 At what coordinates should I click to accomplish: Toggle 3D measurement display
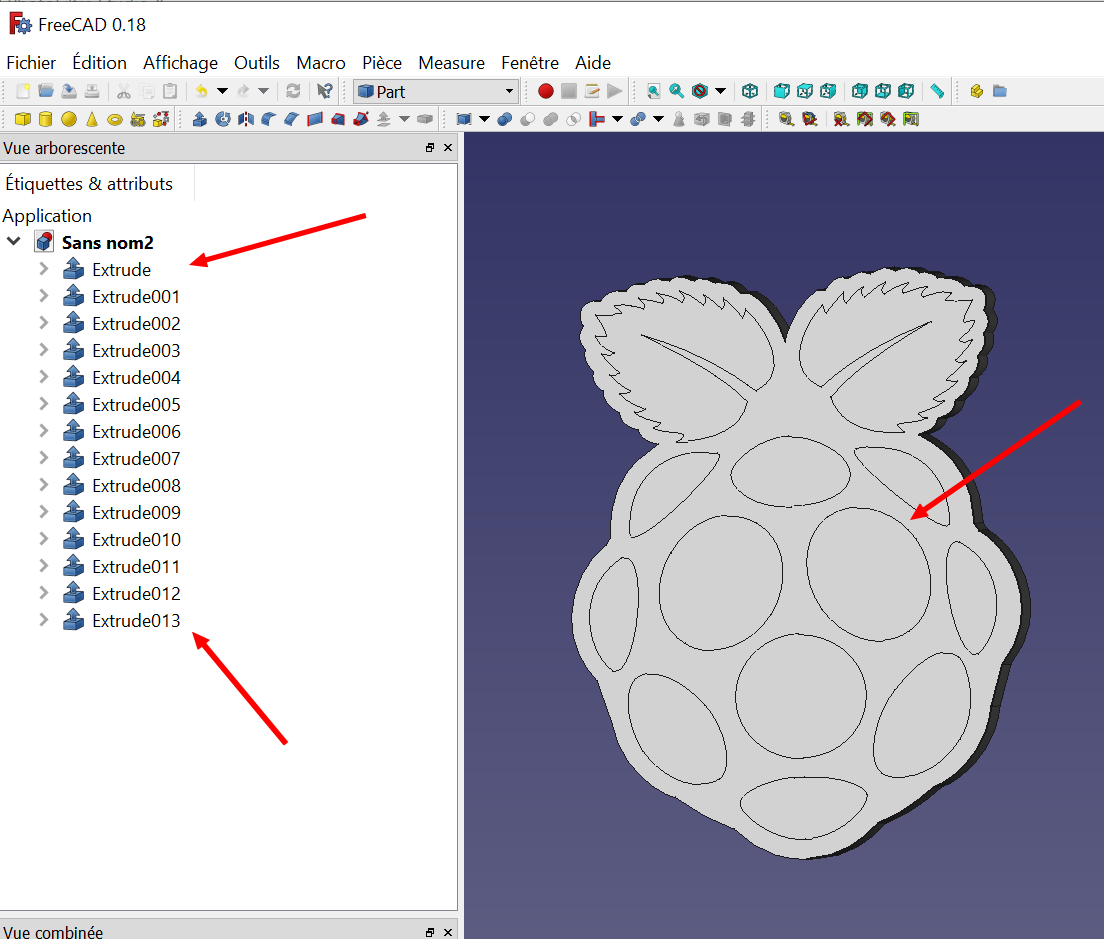click(x=888, y=120)
